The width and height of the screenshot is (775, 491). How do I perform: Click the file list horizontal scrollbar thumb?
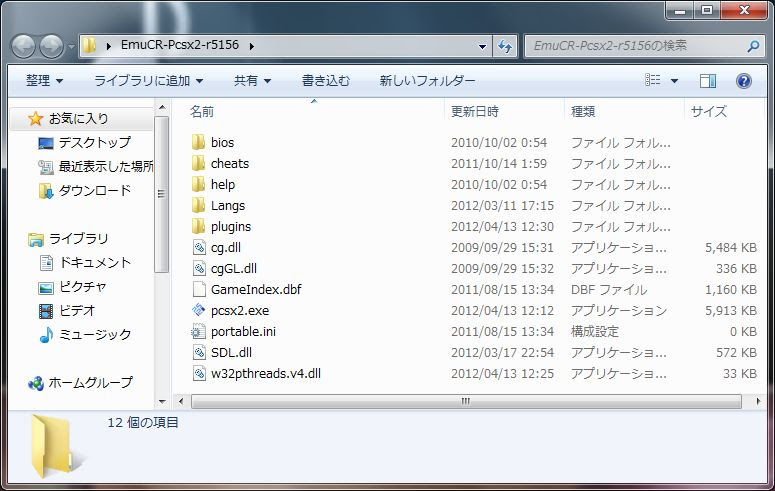[x=466, y=401]
